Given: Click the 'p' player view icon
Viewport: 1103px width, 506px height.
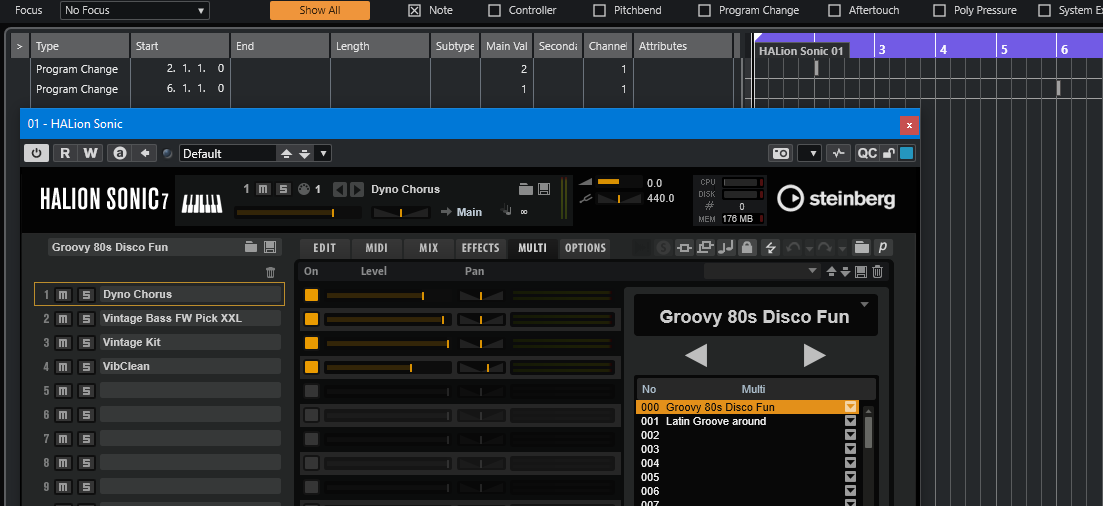Looking at the screenshot, I should pyautogui.click(x=882, y=247).
